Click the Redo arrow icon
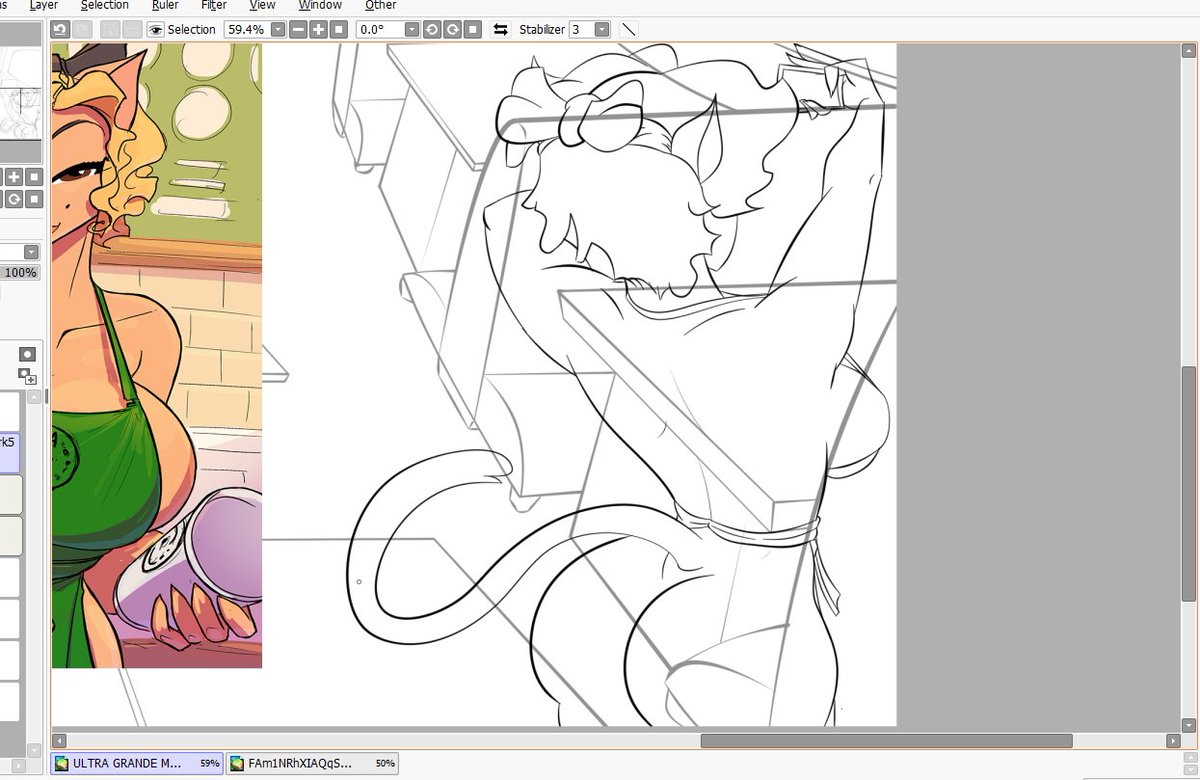Image resolution: width=1200 pixels, height=780 pixels. point(82,30)
